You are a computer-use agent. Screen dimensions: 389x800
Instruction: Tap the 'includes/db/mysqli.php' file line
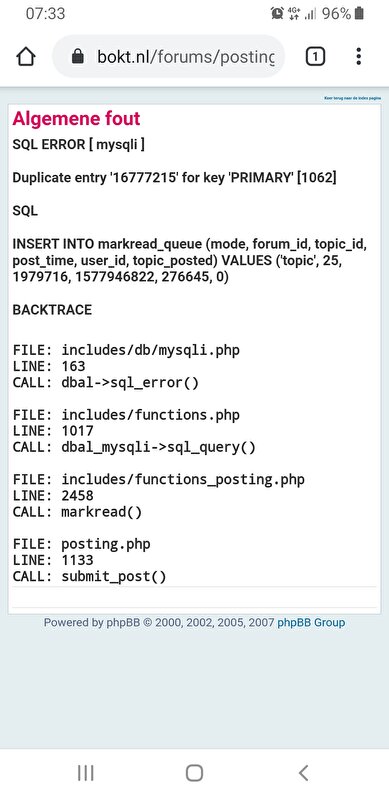tap(126, 351)
